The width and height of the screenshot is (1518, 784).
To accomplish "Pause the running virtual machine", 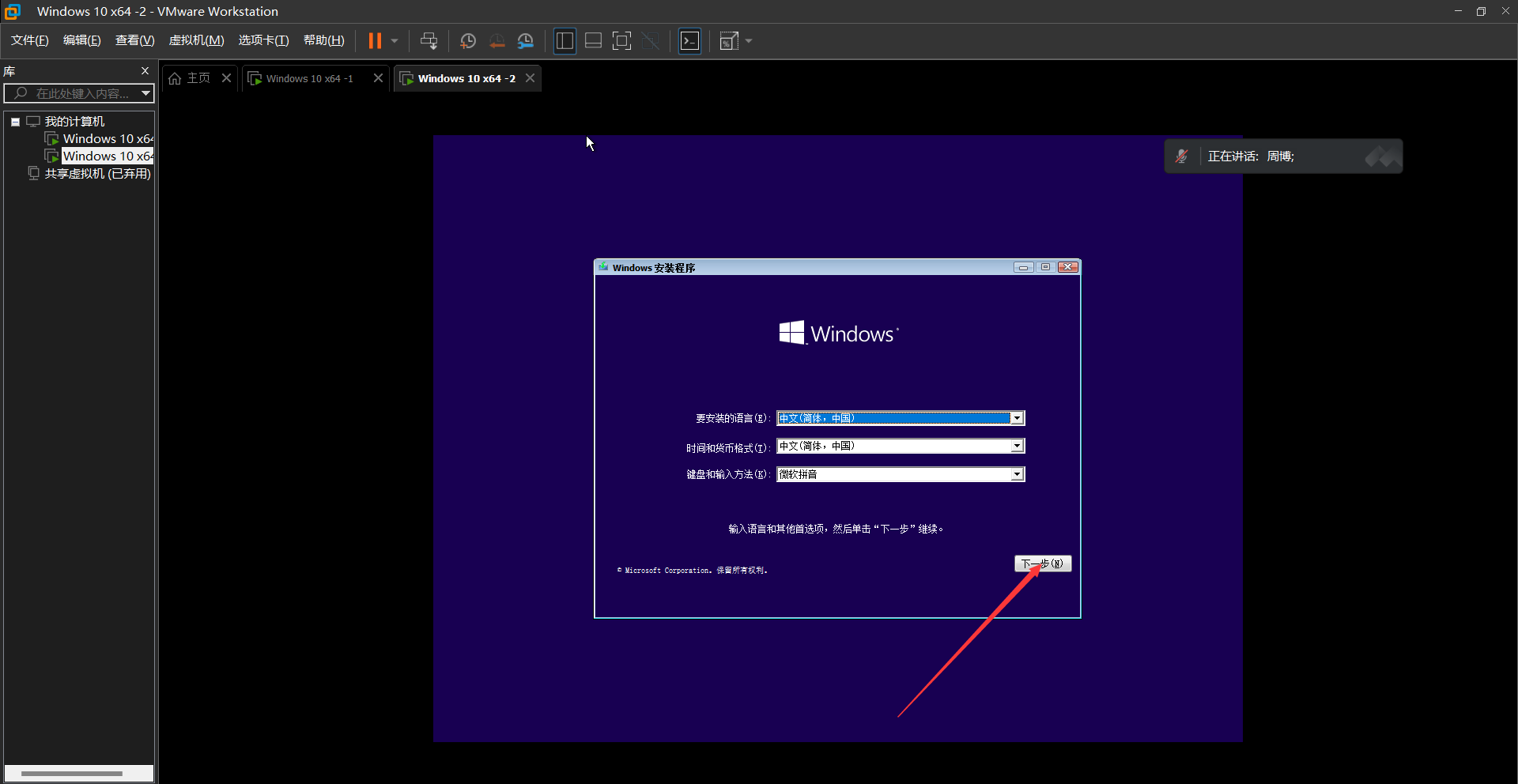I will tap(375, 41).
